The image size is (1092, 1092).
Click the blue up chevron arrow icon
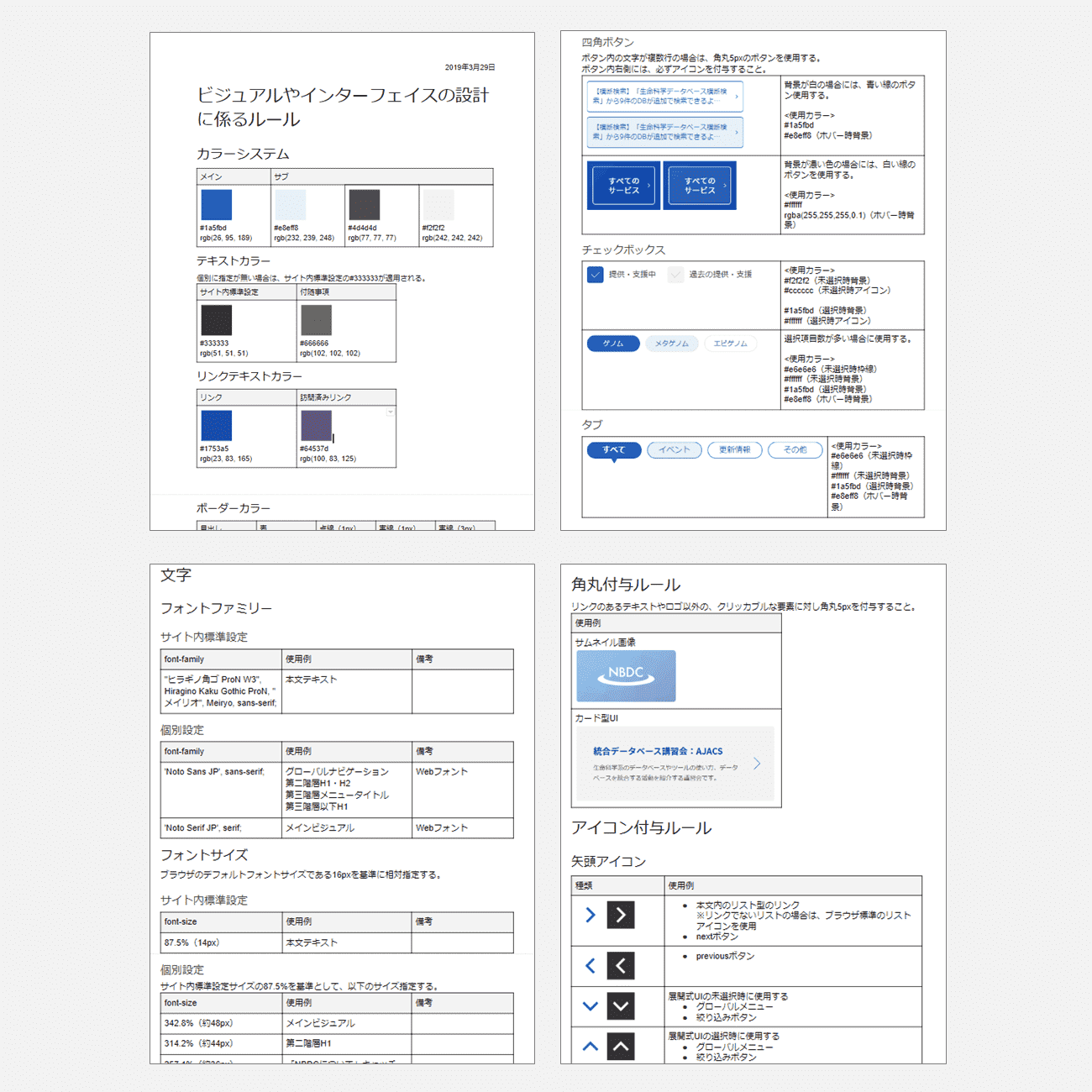tap(590, 1047)
